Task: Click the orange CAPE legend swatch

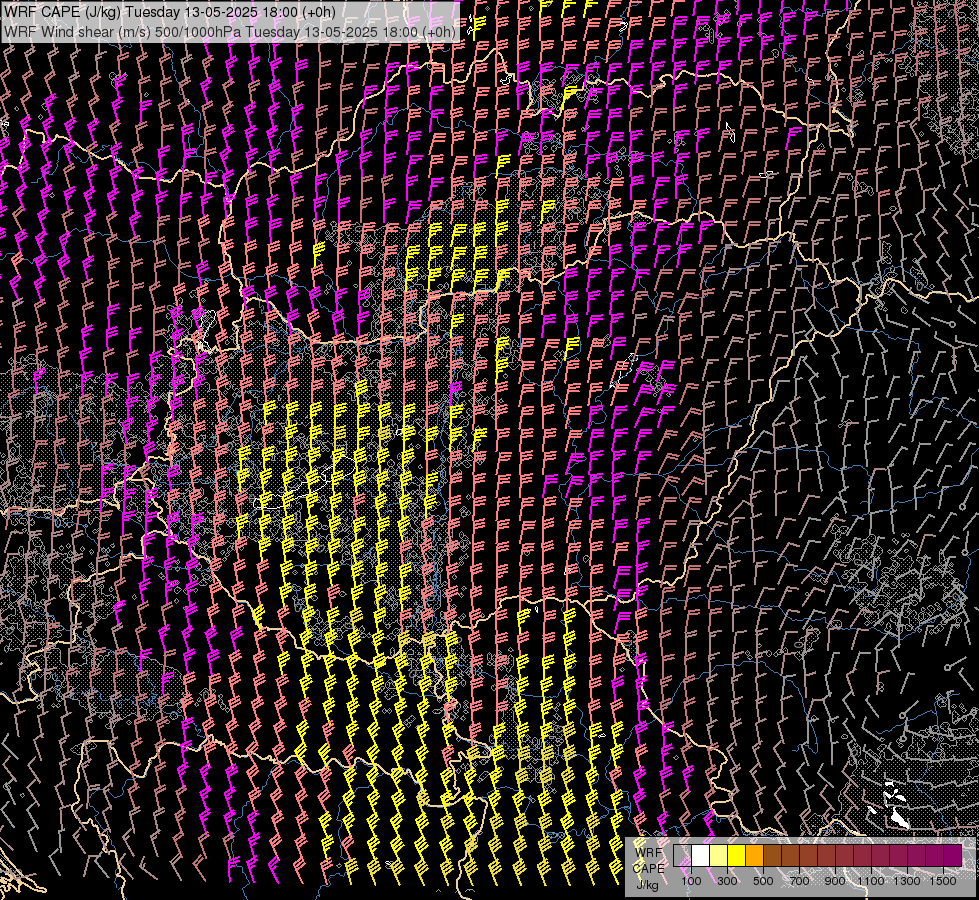Action: (754, 855)
